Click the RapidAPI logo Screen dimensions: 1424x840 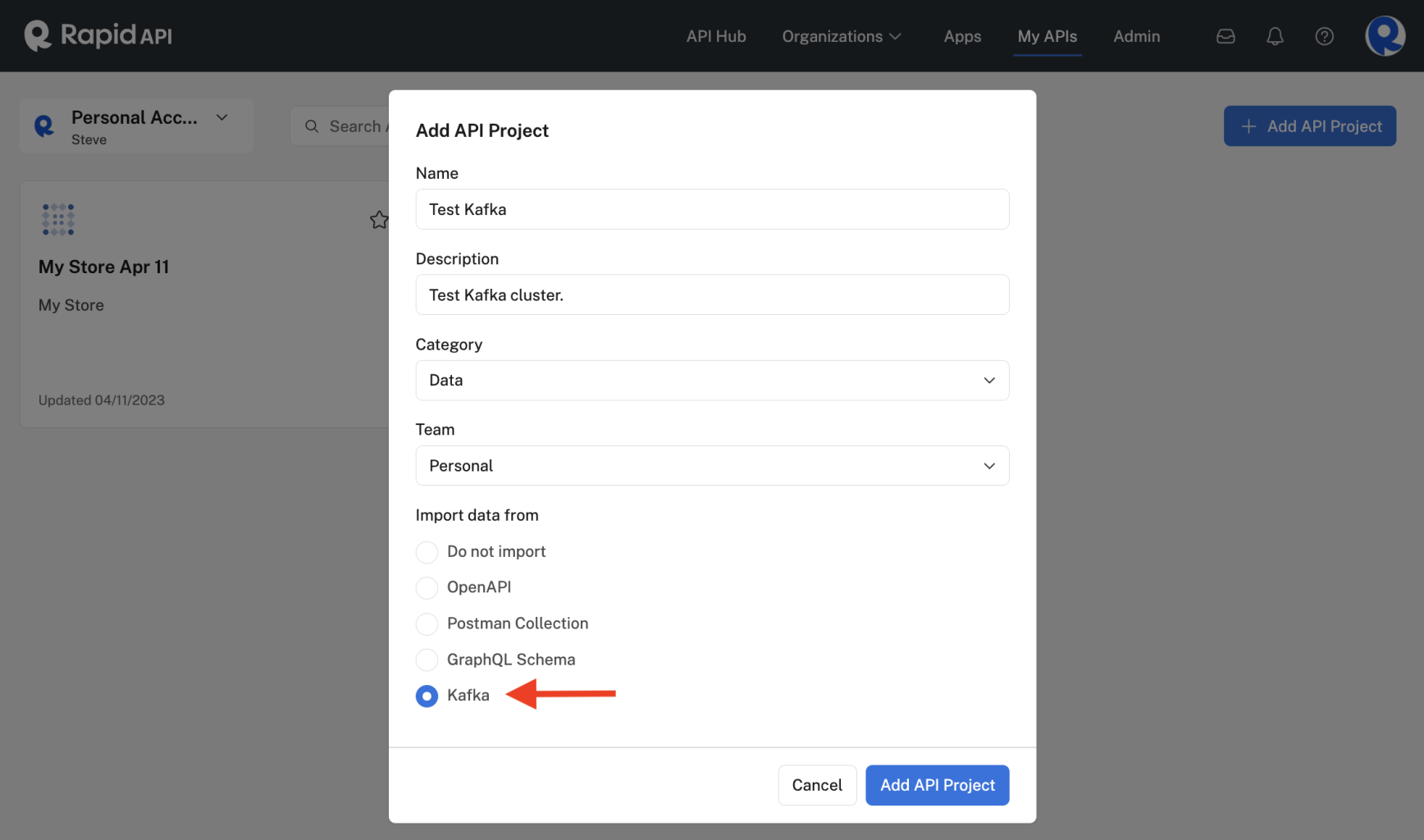98,35
